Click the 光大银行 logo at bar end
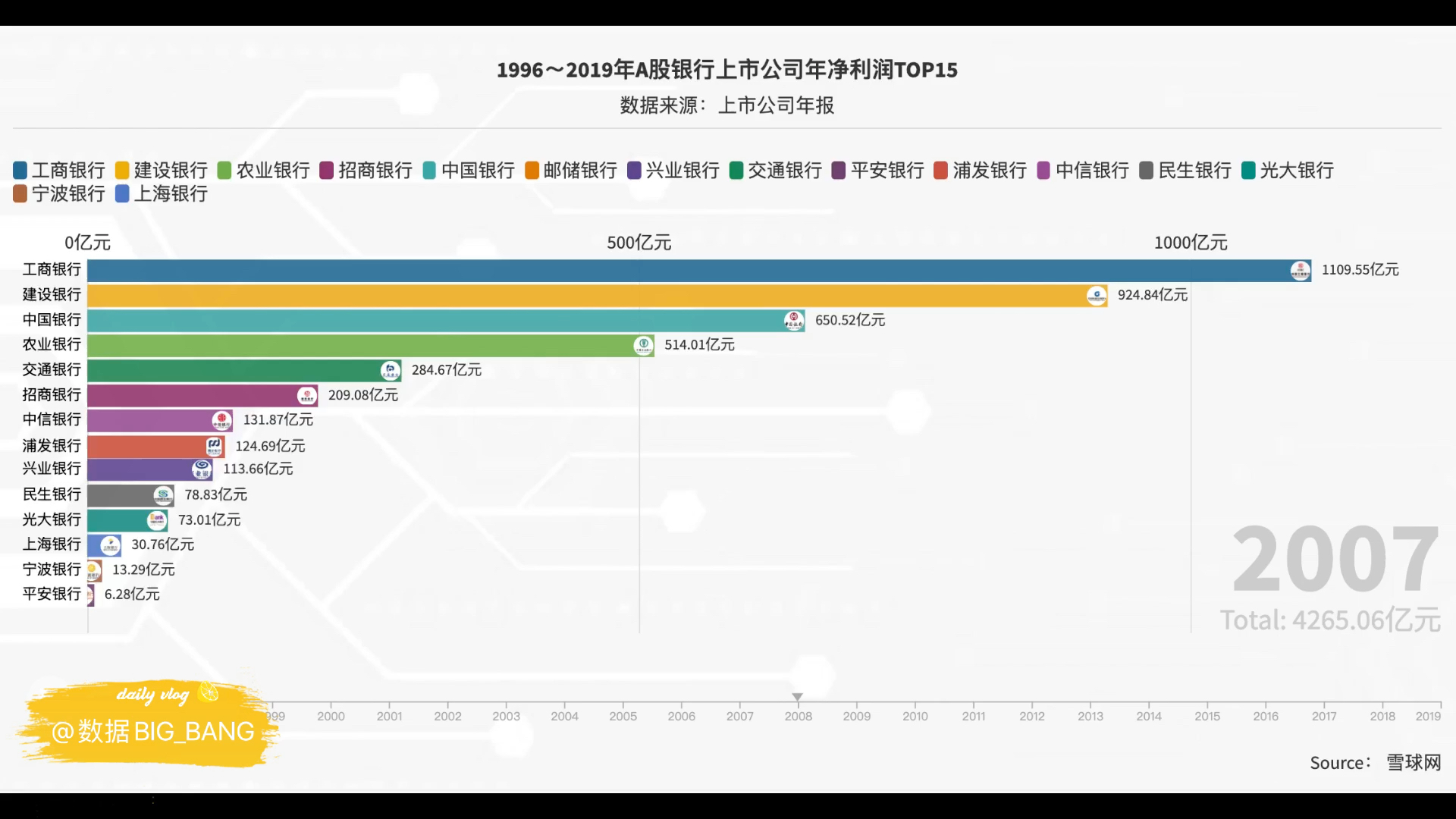This screenshot has height=819, width=1456. 157,520
